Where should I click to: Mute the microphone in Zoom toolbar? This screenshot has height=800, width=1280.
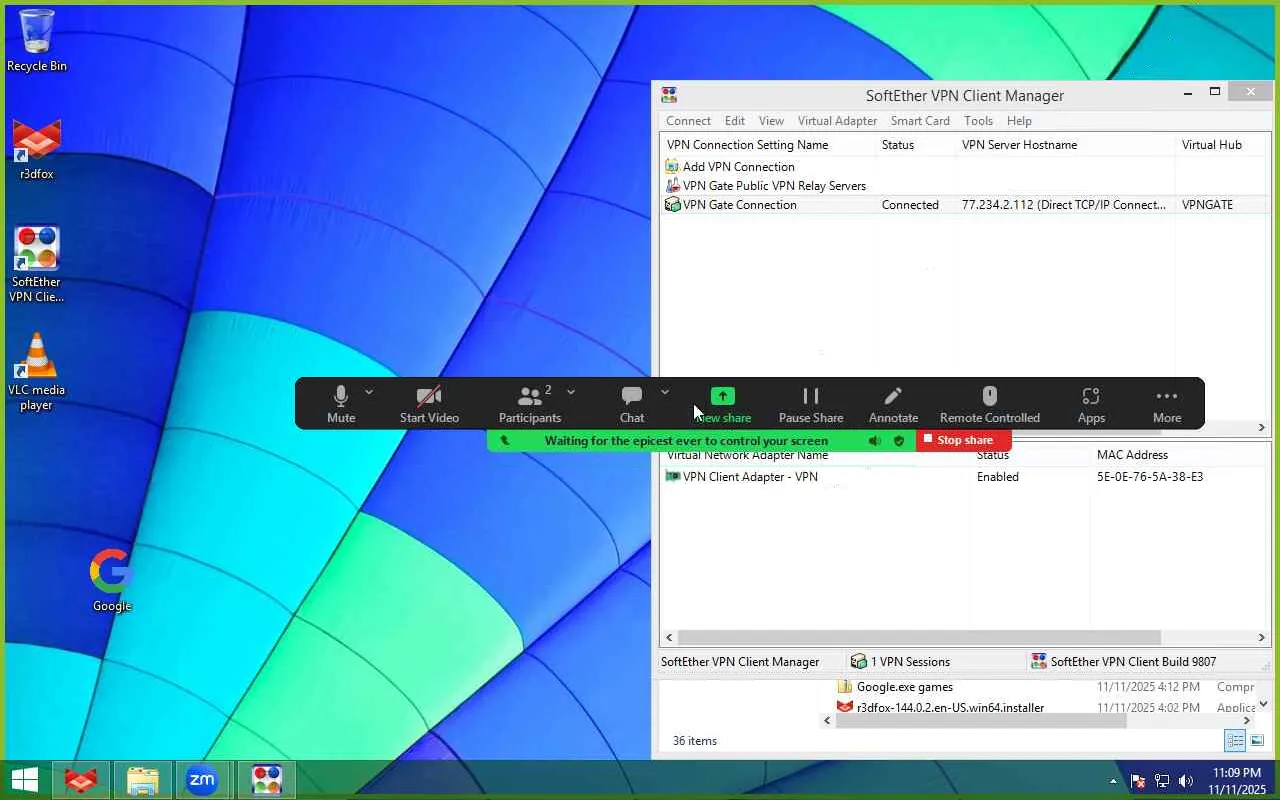(x=341, y=404)
